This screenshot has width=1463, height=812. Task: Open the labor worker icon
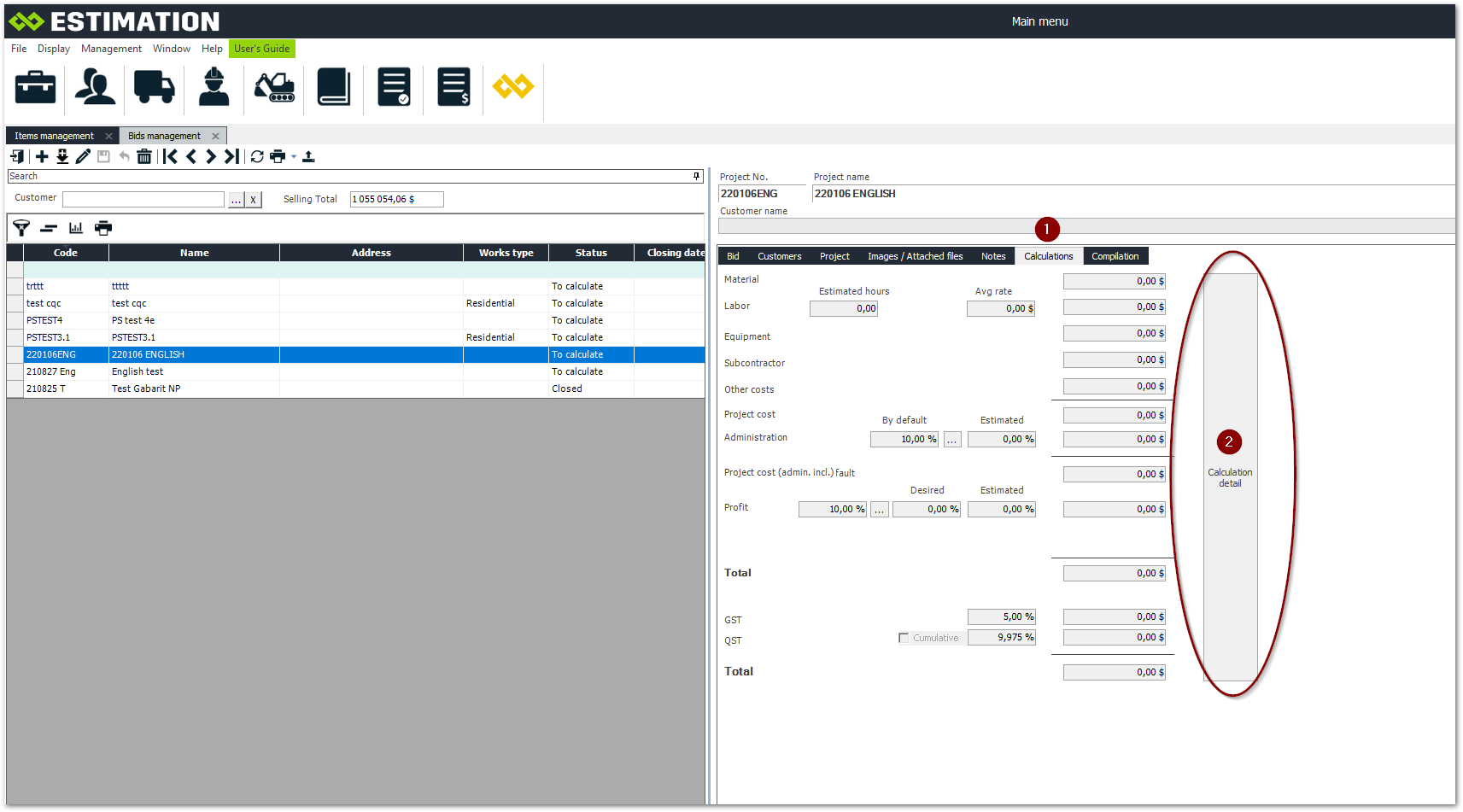pos(214,87)
